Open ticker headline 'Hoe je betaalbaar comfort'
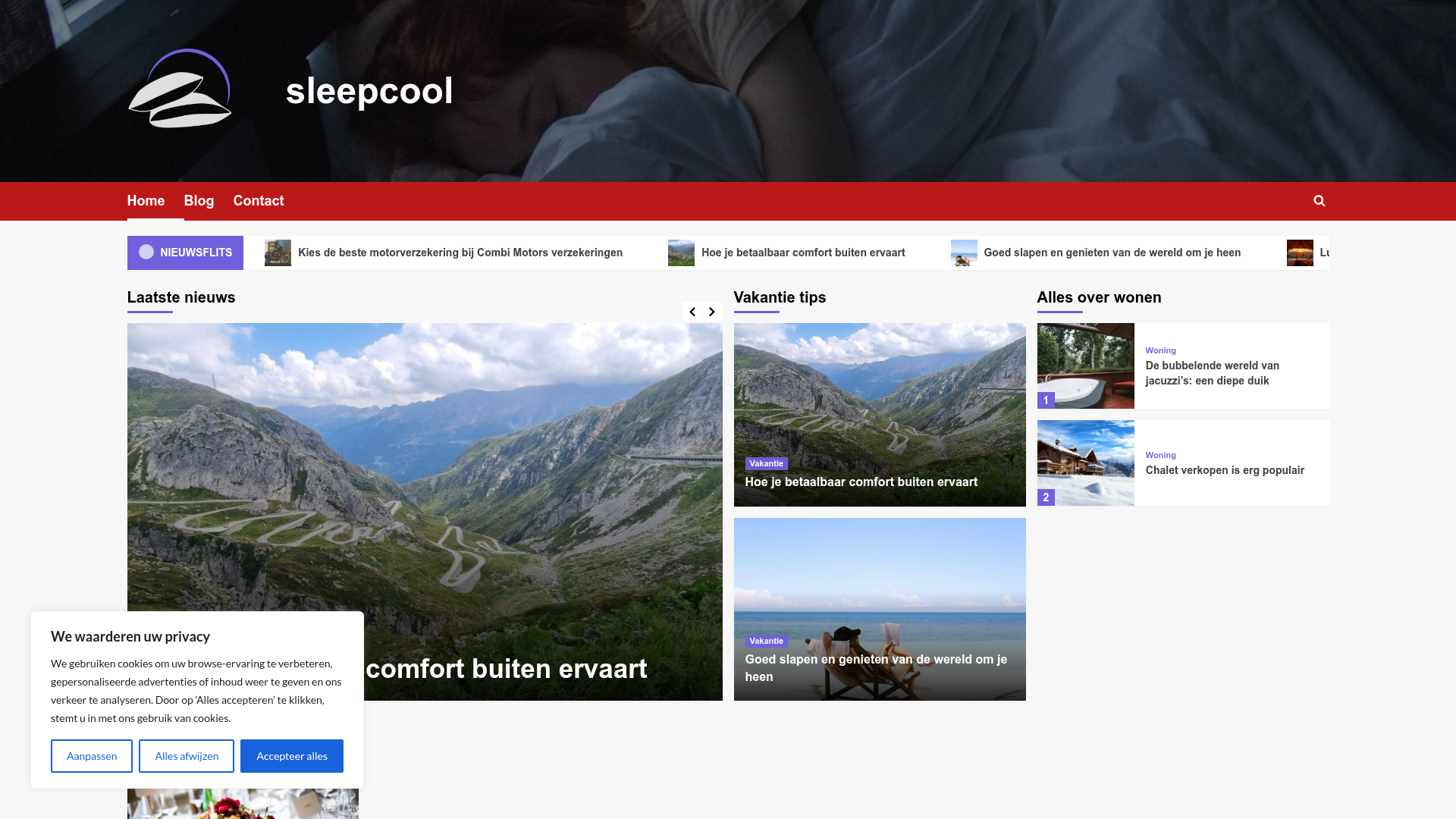1456x819 pixels. 803,253
